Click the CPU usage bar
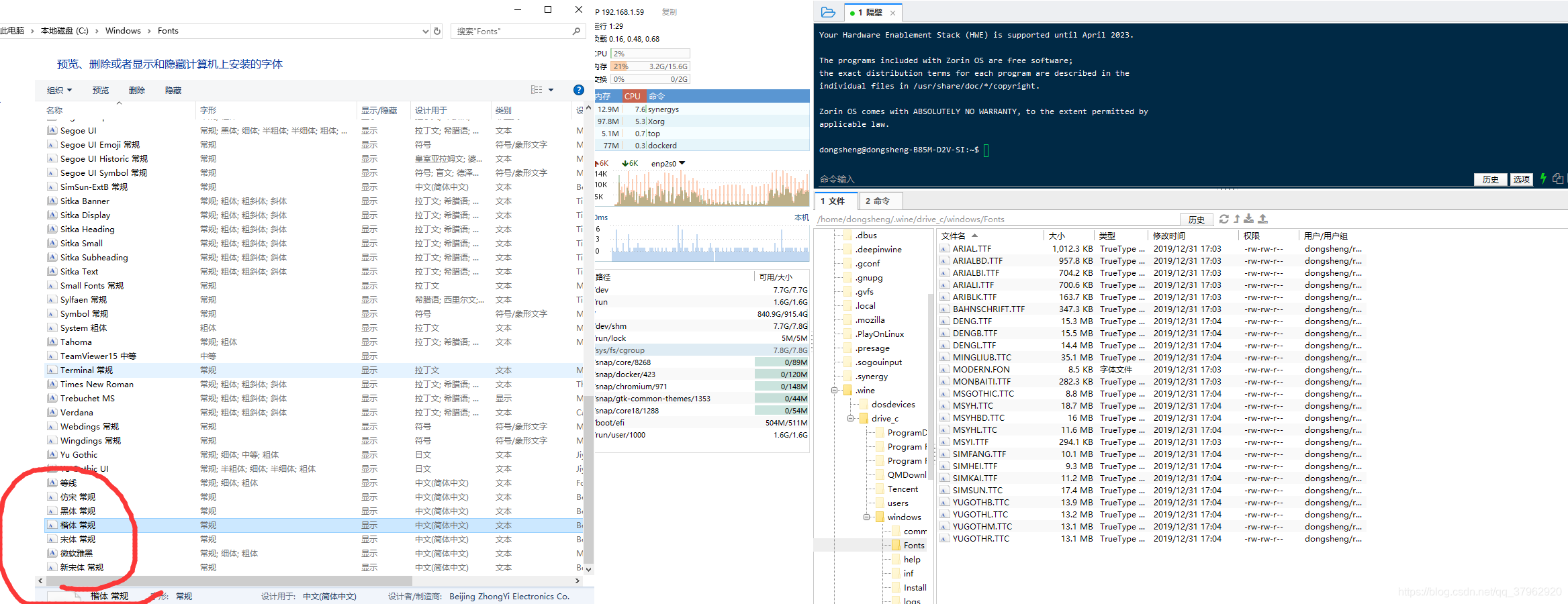The height and width of the screenshot is (604, 1568). point(650,54)
